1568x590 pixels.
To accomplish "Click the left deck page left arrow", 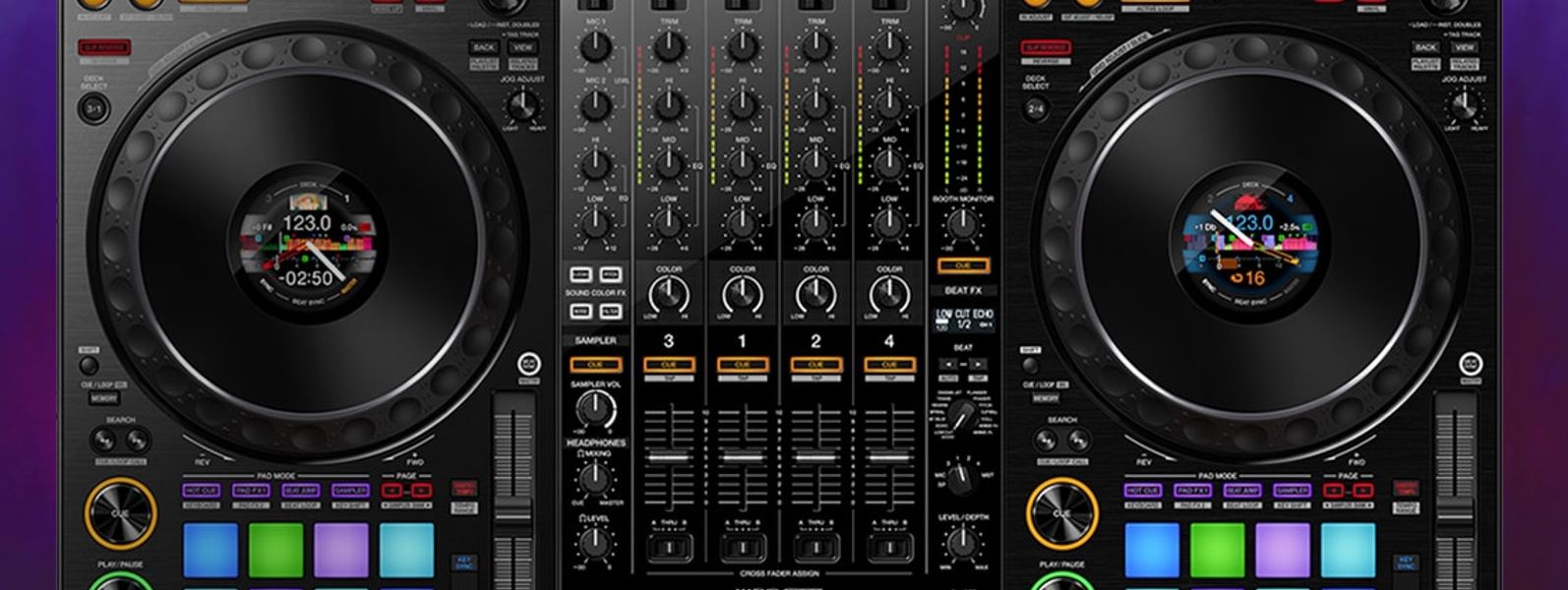I will 392,490.
